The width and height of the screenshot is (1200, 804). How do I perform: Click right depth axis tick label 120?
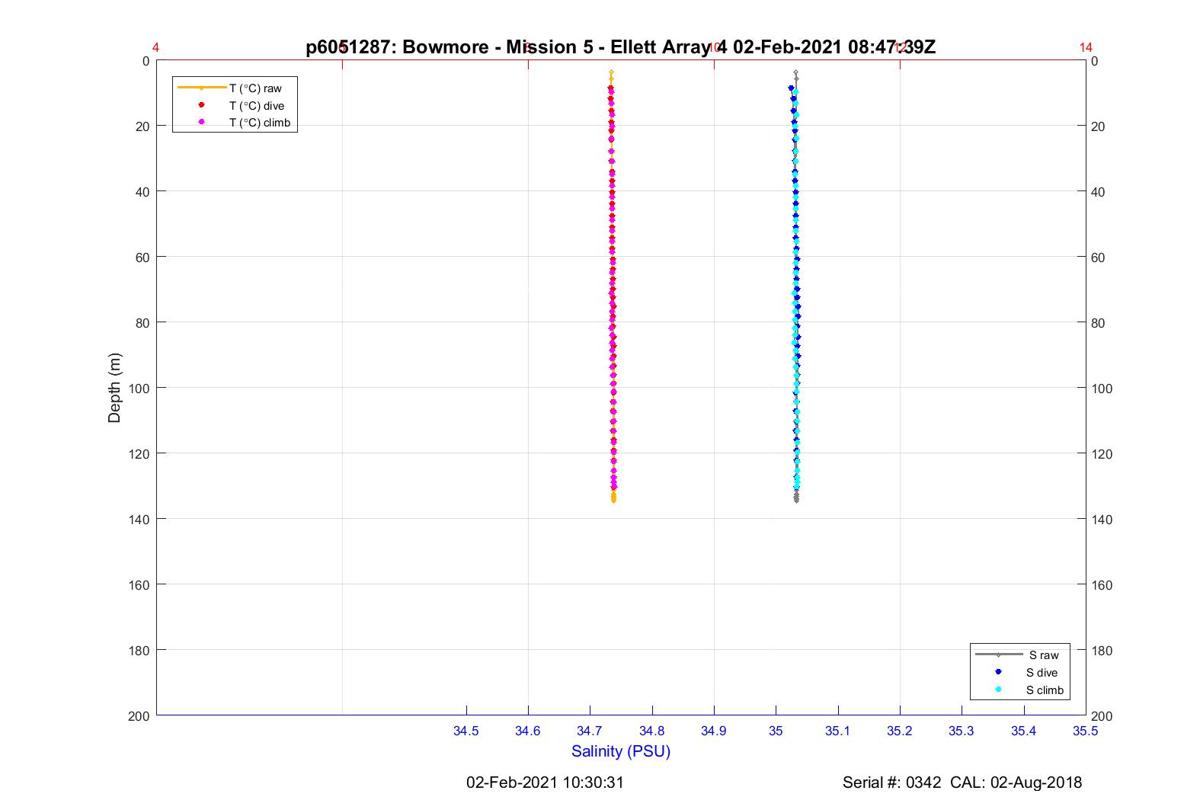(1102, 454)
